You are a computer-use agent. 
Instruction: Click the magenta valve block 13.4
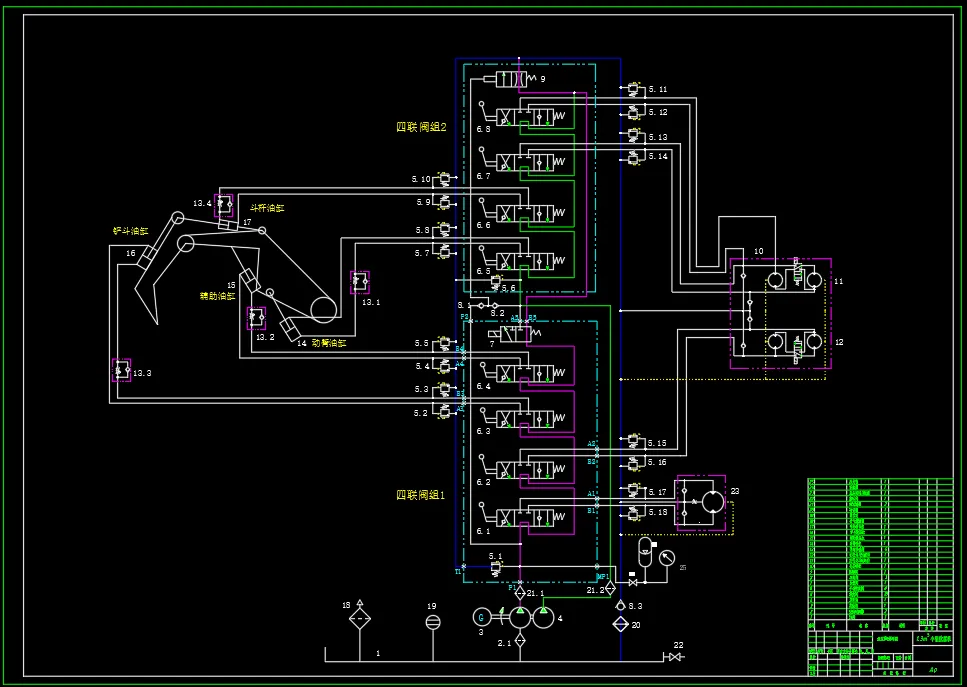(224, 205)
